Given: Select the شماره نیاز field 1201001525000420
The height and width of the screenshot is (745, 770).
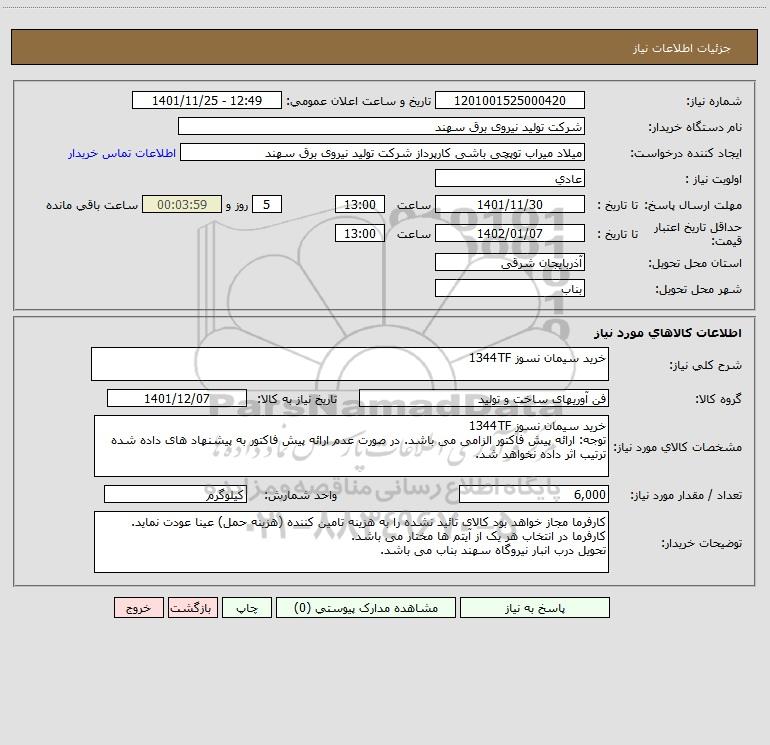Looking at the screenshot, I should 510,100.
